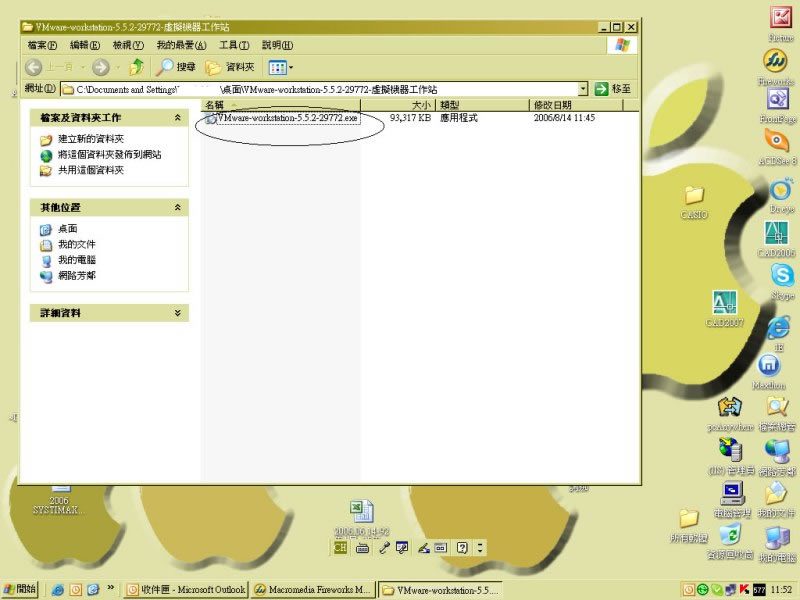The image size is (800, 600).
Task: Open the View (檢視) menu
Action: [128, 45]
